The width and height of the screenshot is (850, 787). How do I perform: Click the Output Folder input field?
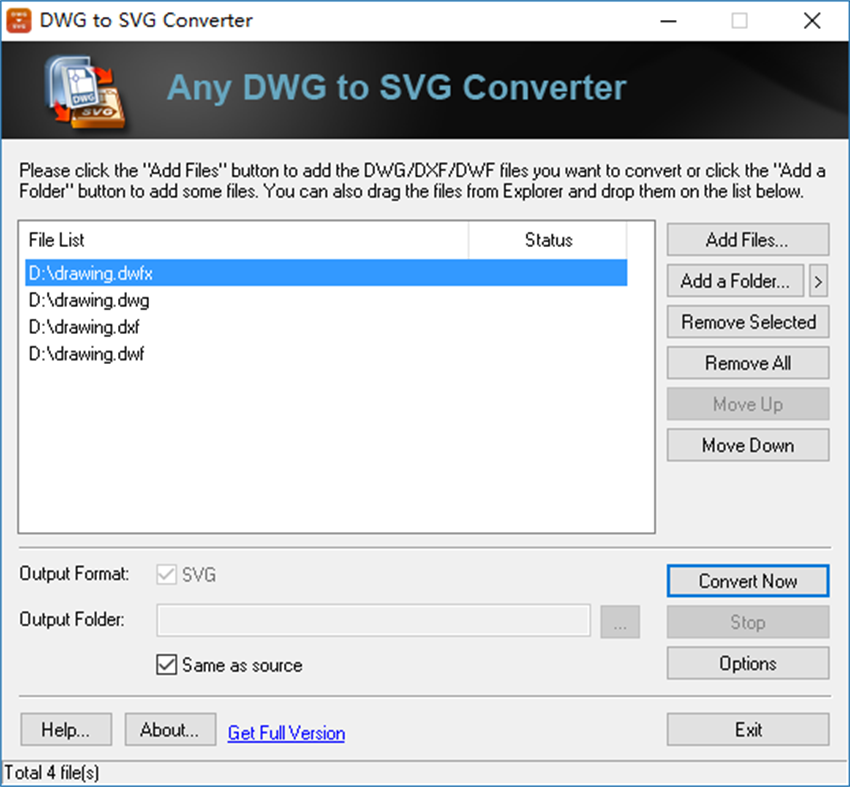point(373,621)
